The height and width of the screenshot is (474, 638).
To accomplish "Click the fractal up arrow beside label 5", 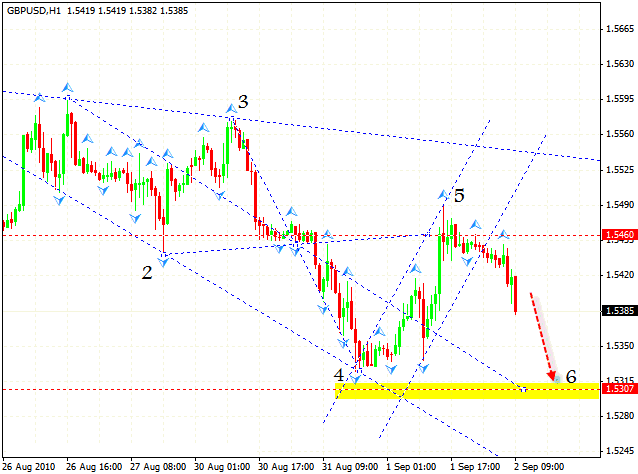I will (x=444, y=195).
